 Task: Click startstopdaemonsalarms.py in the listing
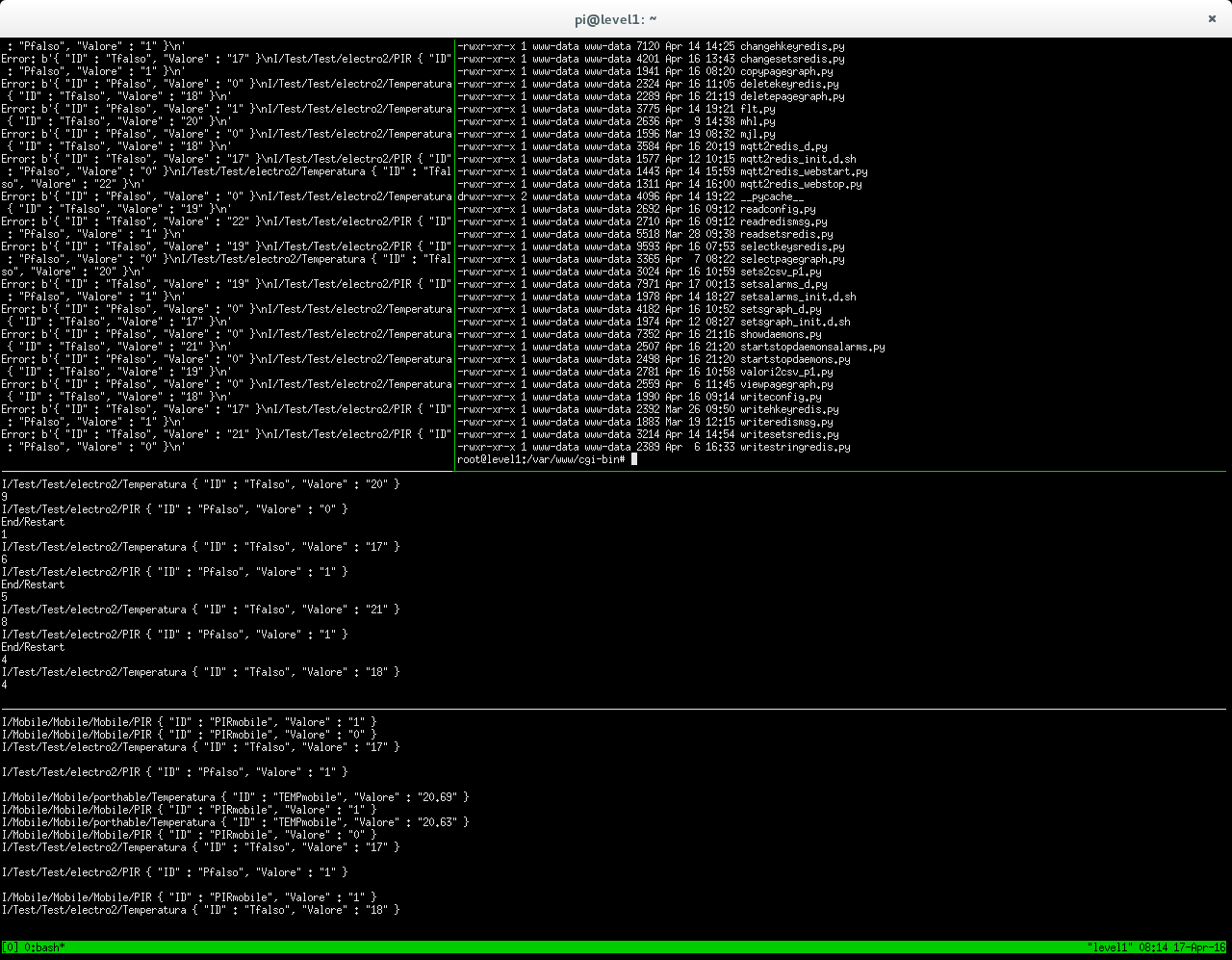click(x=812, y=347)
